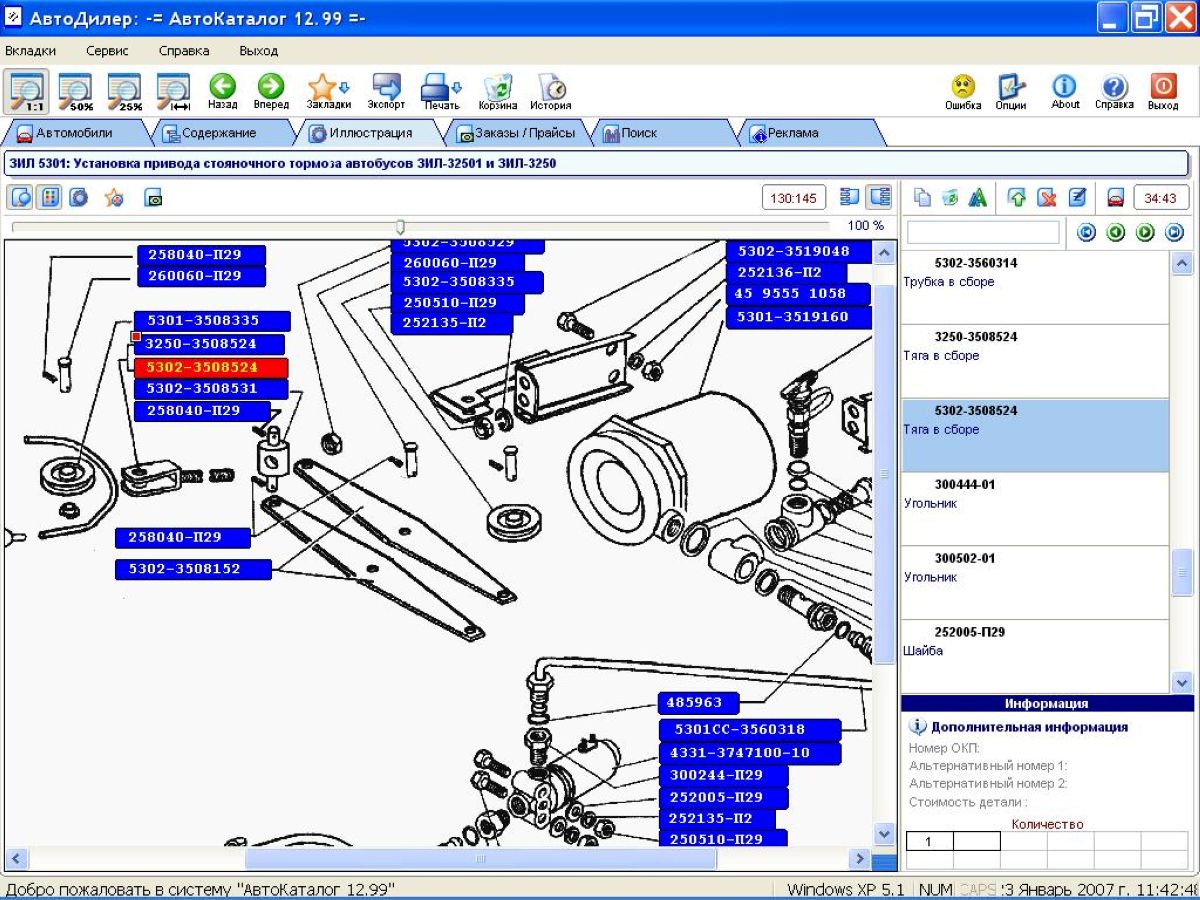Click the parts list search field
This screenshot has width=1200, height=900.
983,232
